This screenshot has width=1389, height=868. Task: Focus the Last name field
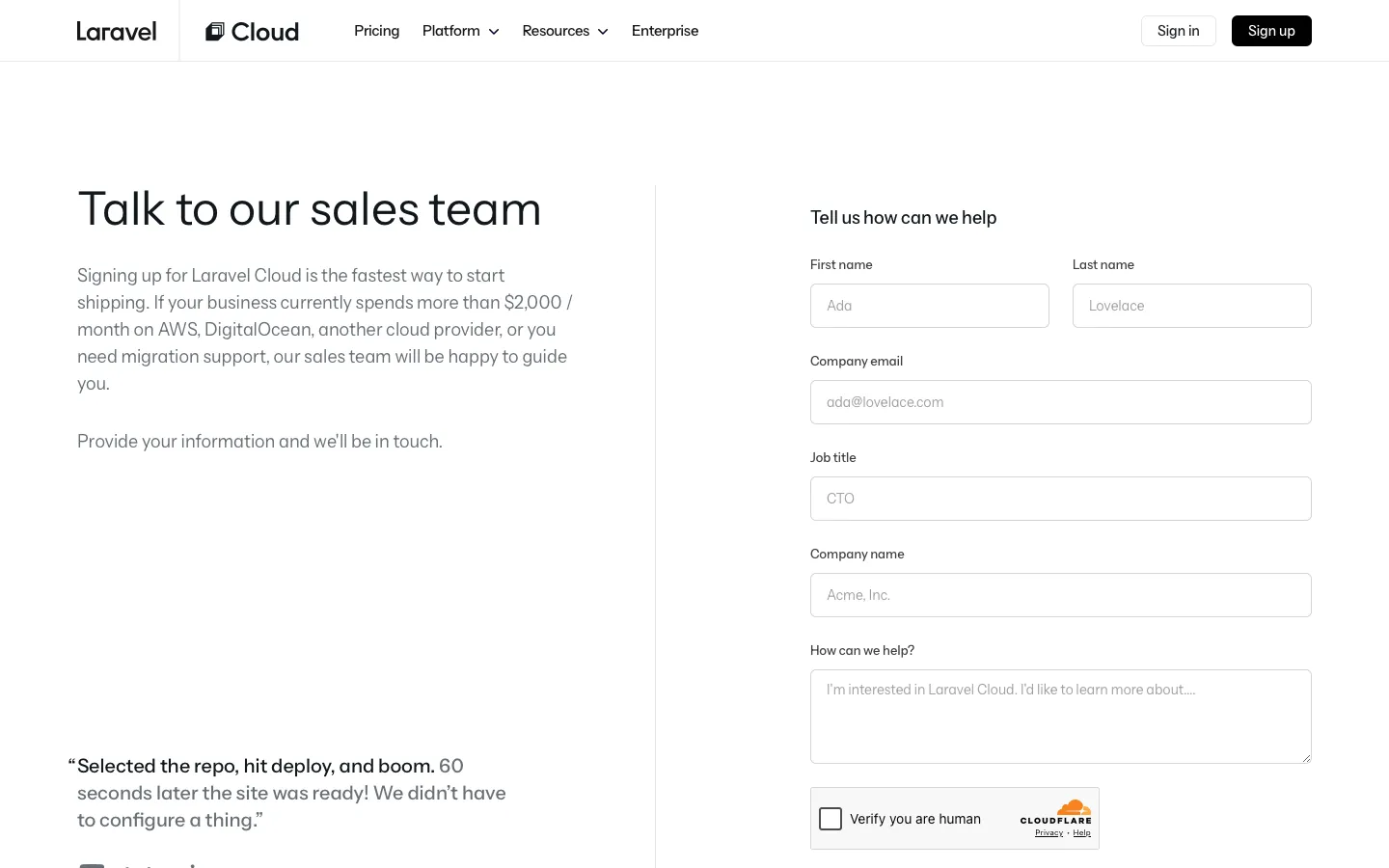tap(1192, 306)
